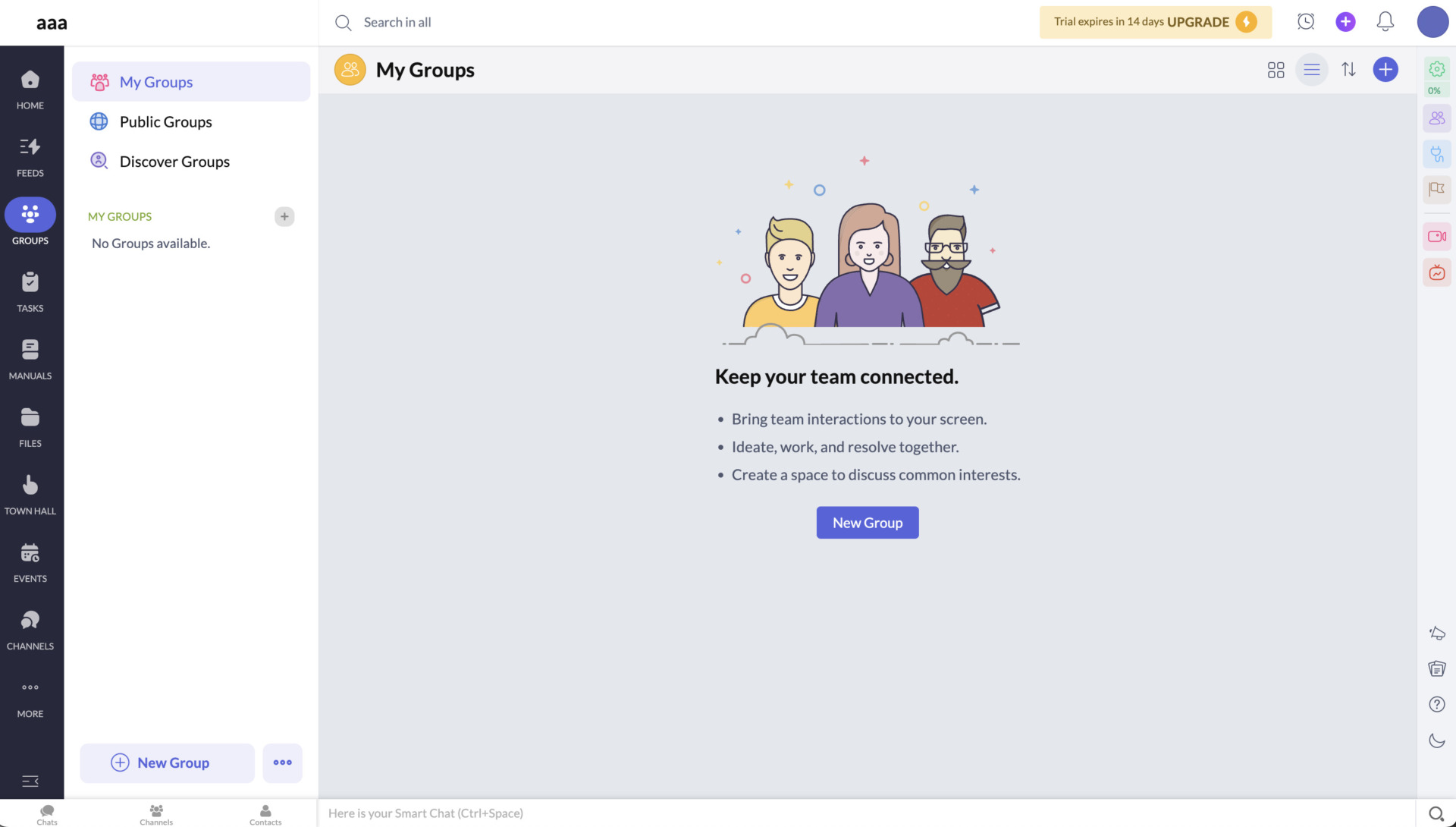The height and width of the screenshot is (827, 1456).
Task: Switch groups view to grid layout
Action: [x=1276, y=69]
